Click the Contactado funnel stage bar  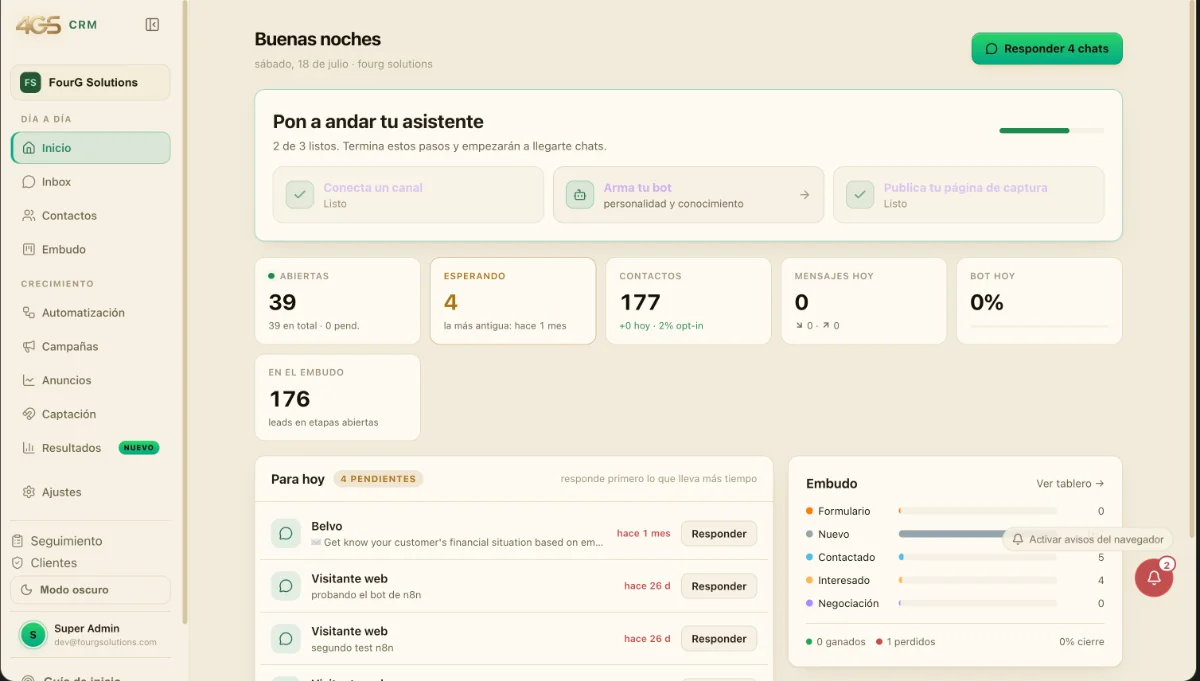[977, 557]
